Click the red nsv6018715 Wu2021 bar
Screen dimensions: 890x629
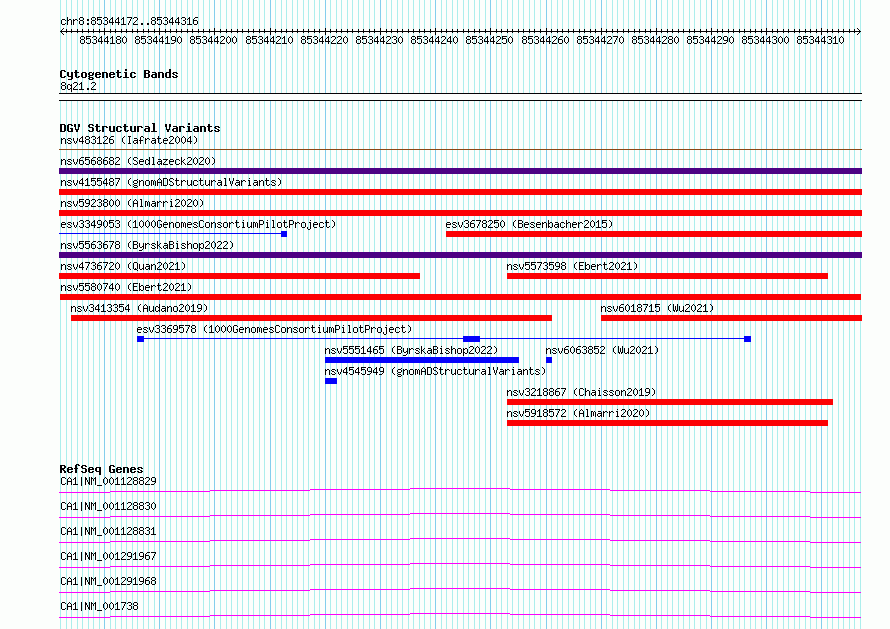(x=732, y=318)
